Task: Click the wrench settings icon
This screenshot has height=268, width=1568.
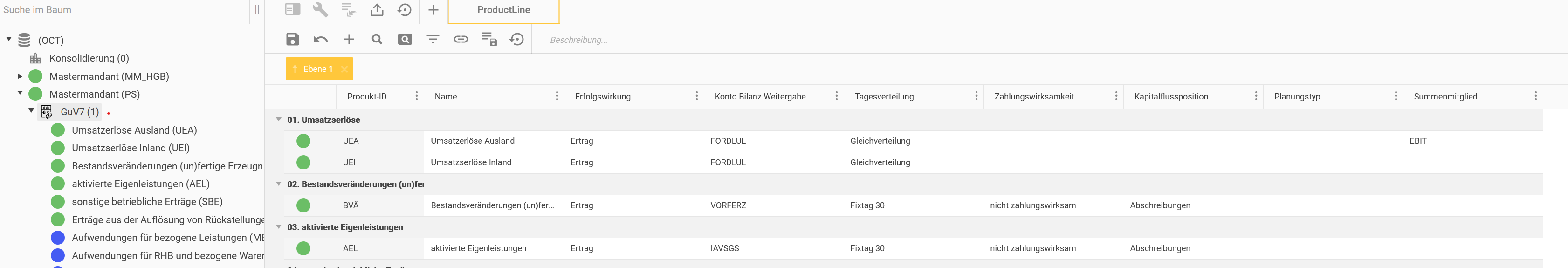Action: point(320,10)
